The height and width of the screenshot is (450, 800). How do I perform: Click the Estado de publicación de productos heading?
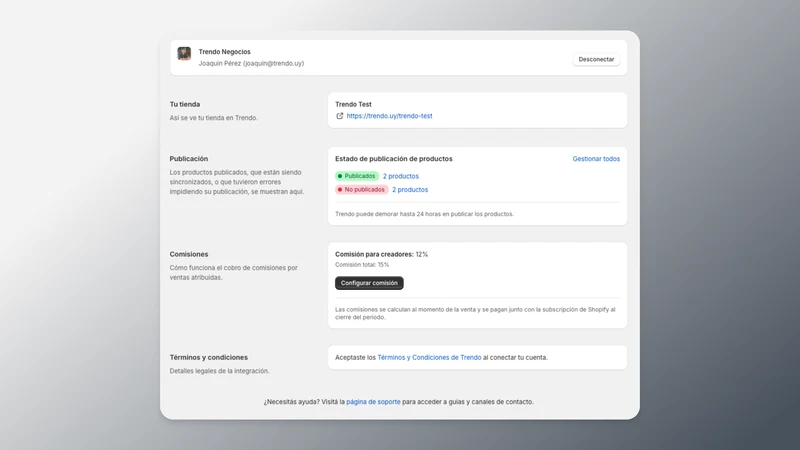394,159
